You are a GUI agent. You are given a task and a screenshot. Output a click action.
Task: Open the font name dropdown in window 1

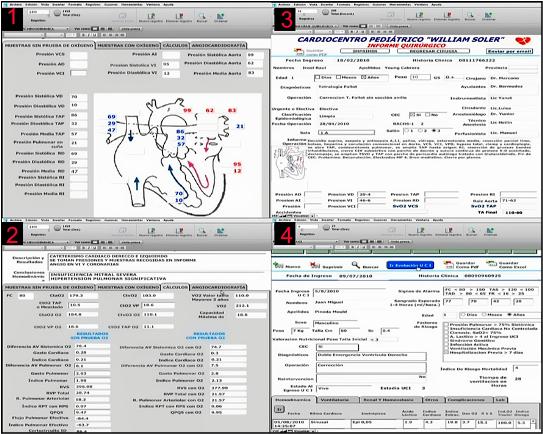pyautogui.click(x=23, y=35)
